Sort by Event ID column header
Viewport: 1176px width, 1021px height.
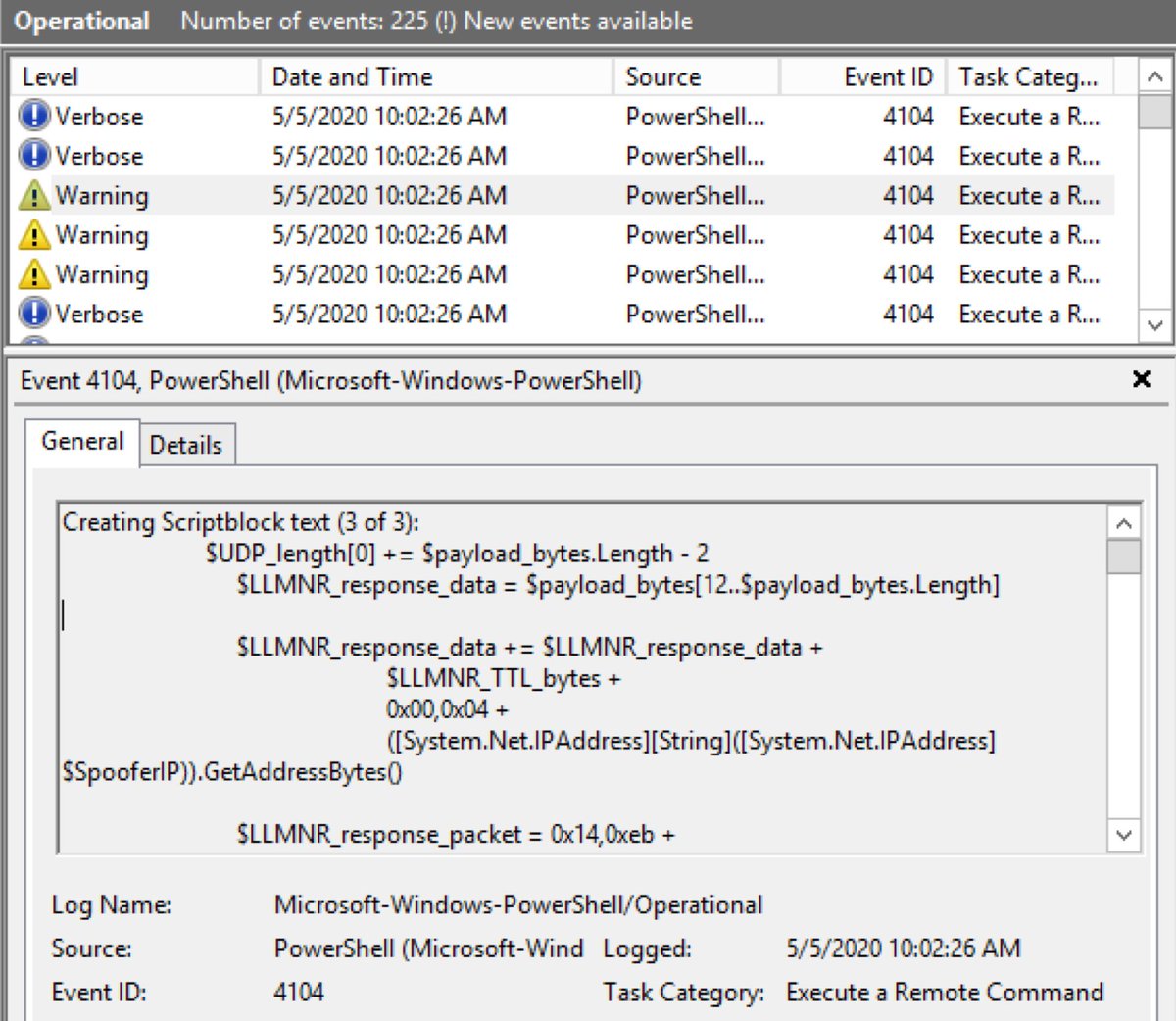tap(863, 76)
